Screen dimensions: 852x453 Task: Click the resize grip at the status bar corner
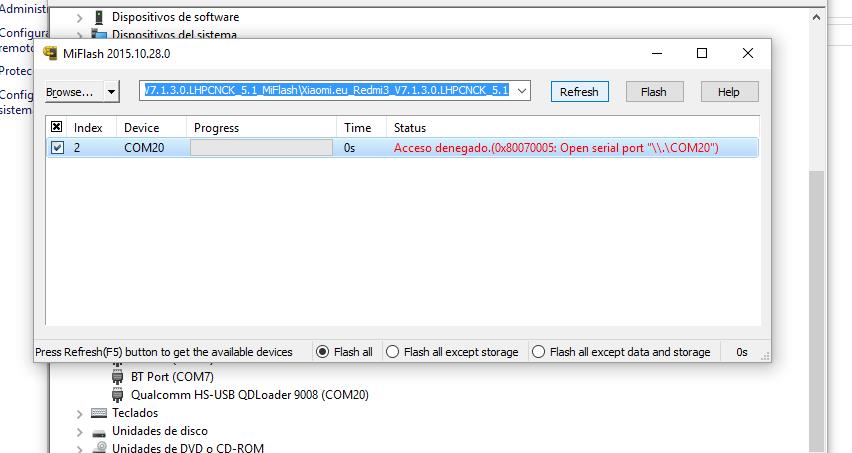pyautogui.click(x=765, y=356)
